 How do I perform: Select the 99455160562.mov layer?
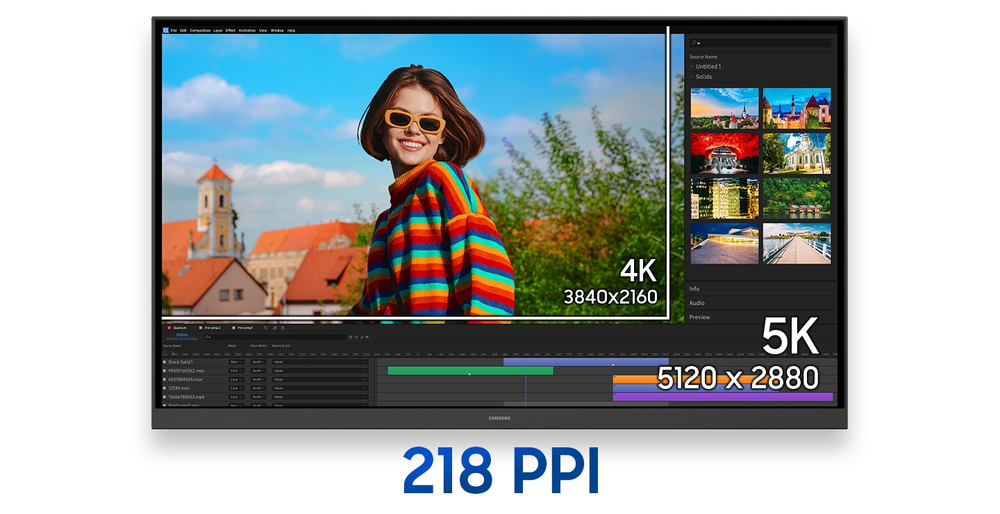click(186, 371)
